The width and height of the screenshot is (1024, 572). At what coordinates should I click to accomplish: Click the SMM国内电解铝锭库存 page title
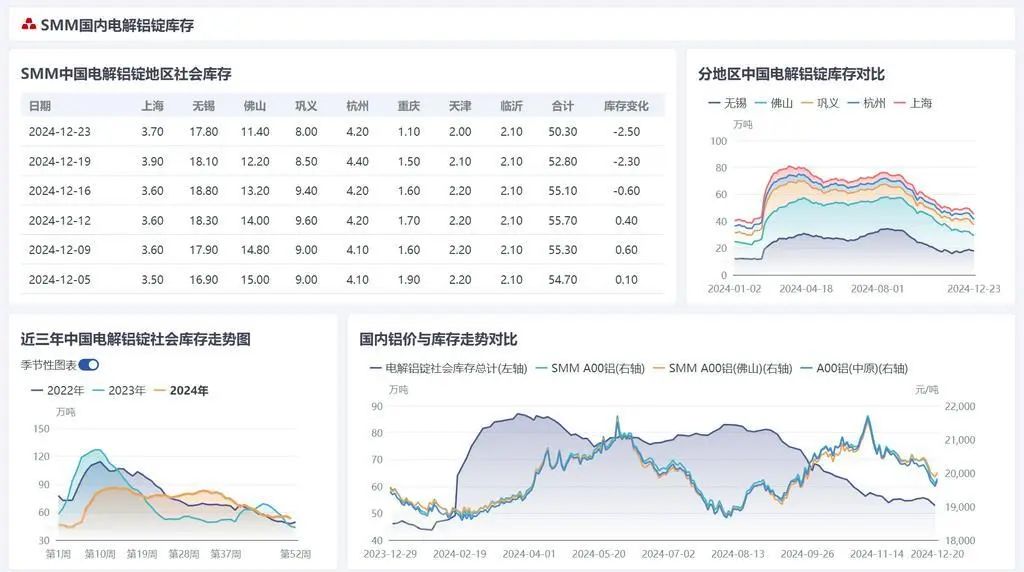117,25
